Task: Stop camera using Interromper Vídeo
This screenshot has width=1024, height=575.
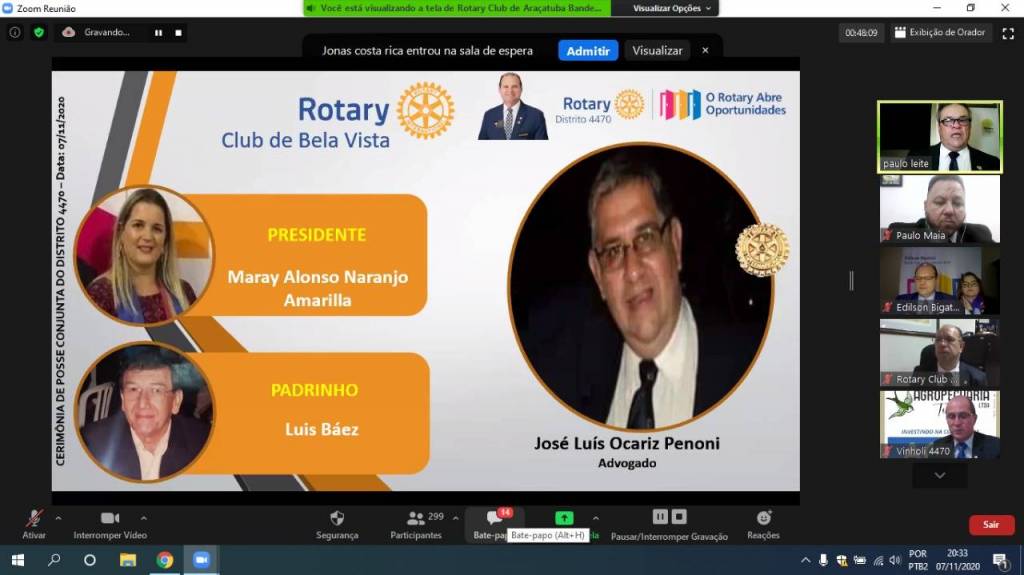Action: pyautogui.click(x=110, y=523)
